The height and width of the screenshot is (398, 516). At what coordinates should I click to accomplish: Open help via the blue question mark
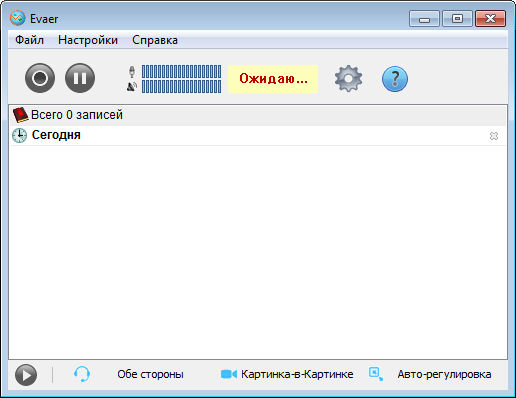pos(395,79)
